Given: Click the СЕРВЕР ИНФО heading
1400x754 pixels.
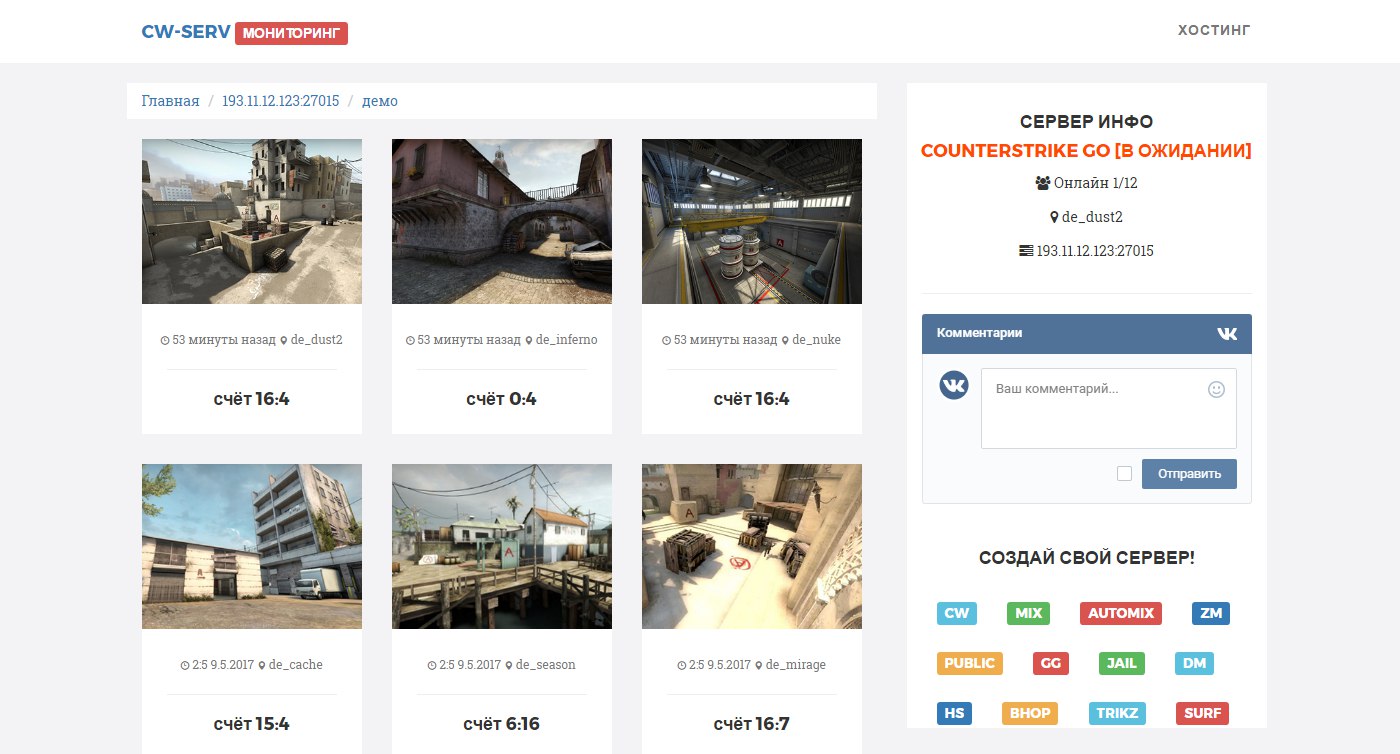Looking at the screenshot, I should 1086,122.
